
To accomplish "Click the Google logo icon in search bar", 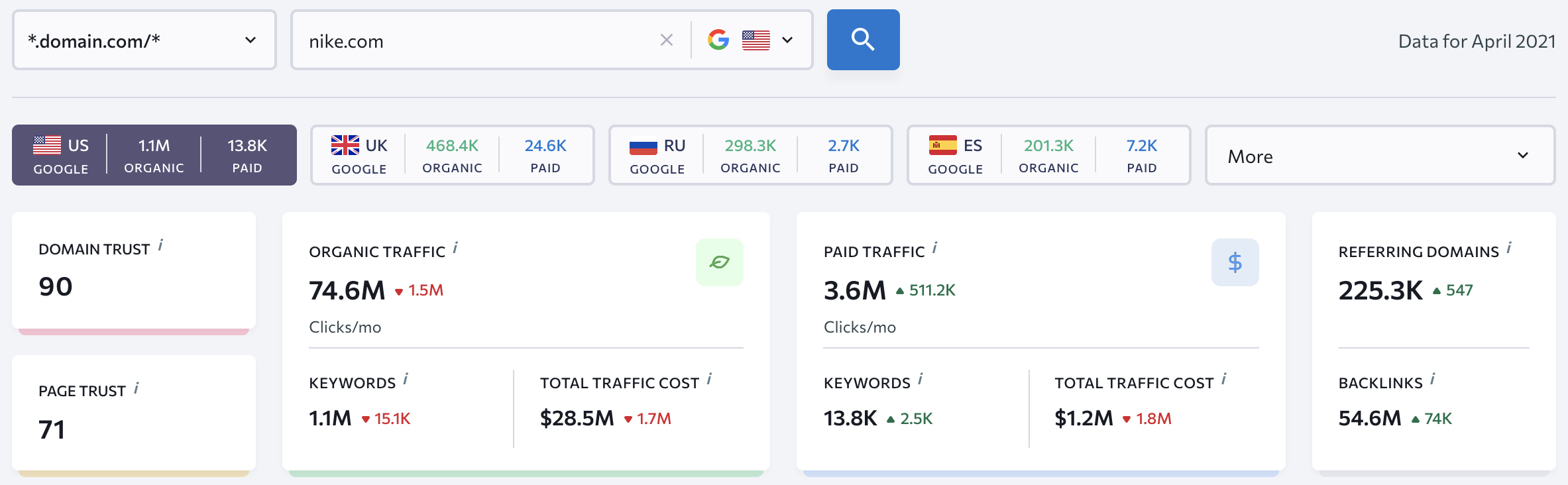I will coord(718,40).
